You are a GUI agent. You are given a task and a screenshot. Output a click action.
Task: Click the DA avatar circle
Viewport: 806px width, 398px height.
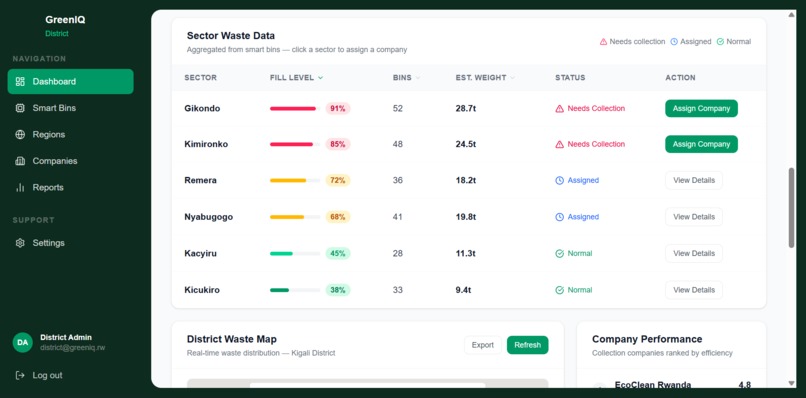[23, 342]
